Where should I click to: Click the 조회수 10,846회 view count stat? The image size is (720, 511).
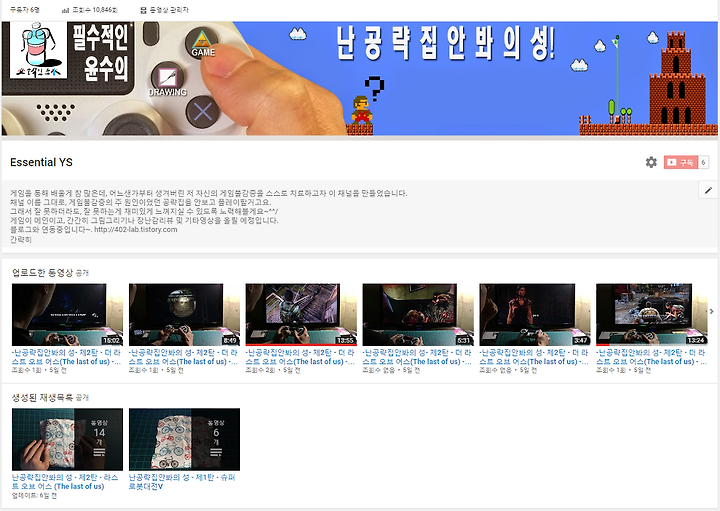tap(90, 10)
